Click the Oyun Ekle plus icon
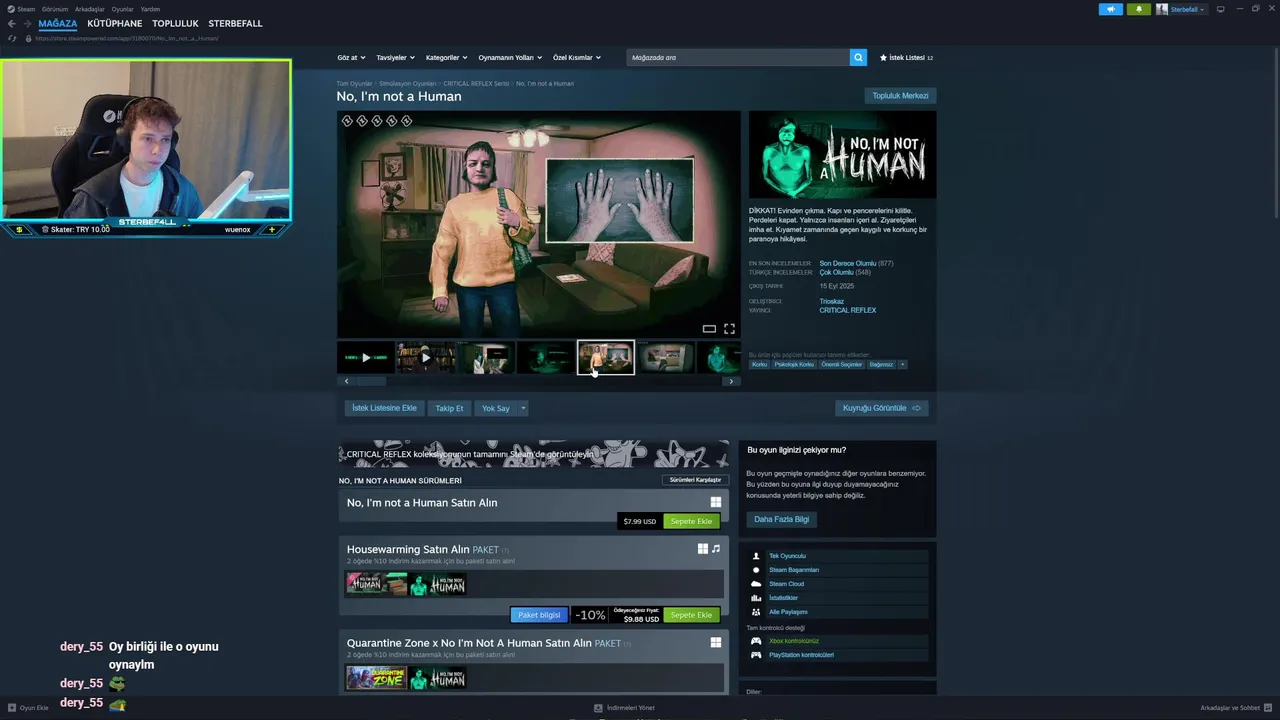This screenshot has height=720, width=1280. [x=12, y=708]
